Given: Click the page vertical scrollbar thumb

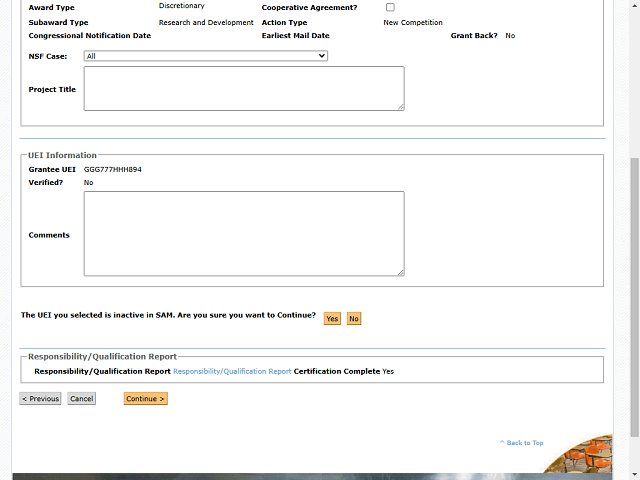Looking at the screenshot, I should coord(635,297).
